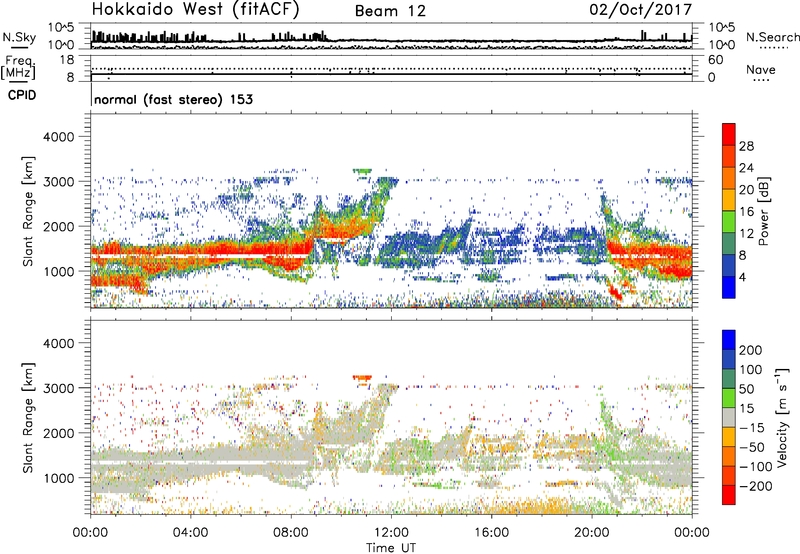Select 'normal (fast stereo) 153' text
Screen dimensions: 800x554
[173, 99]
